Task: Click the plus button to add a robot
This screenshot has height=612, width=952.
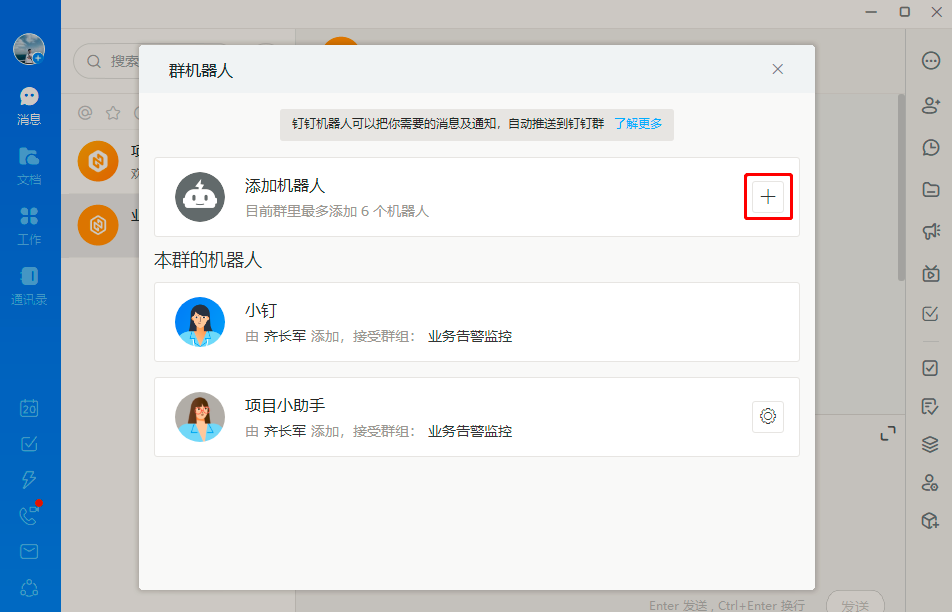Action: [767, 197]
